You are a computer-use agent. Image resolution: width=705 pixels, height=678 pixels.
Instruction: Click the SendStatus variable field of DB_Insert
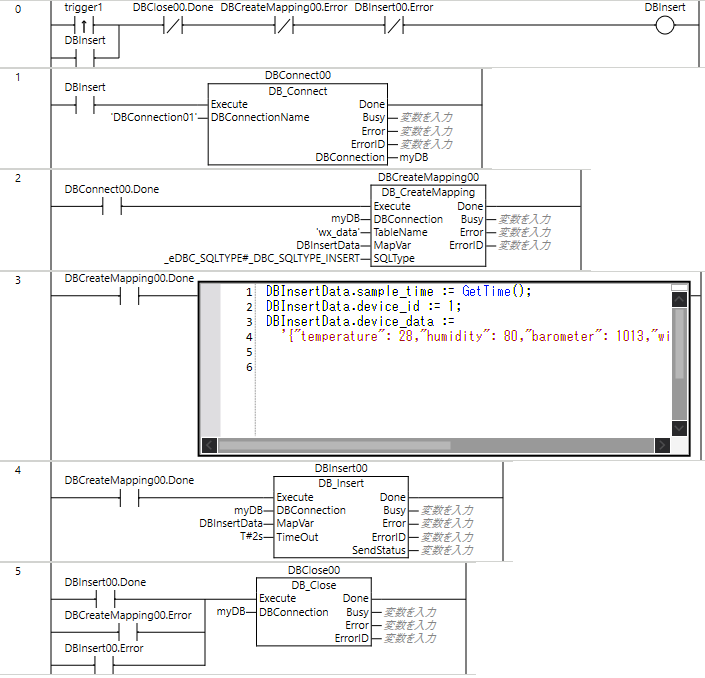coord(446,550)
